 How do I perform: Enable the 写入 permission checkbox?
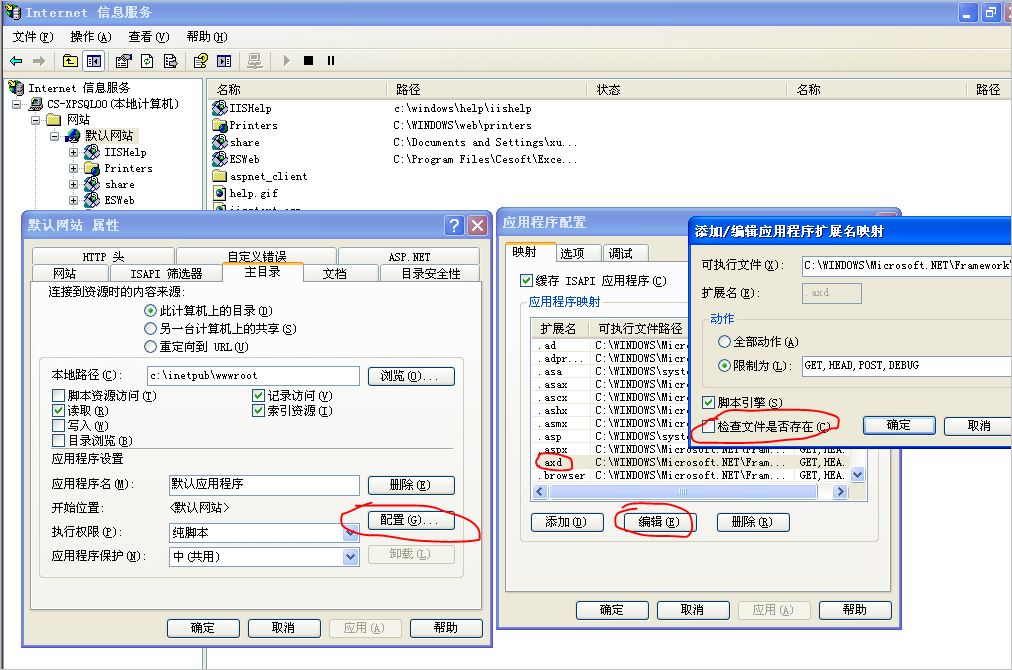click(56, 427)
